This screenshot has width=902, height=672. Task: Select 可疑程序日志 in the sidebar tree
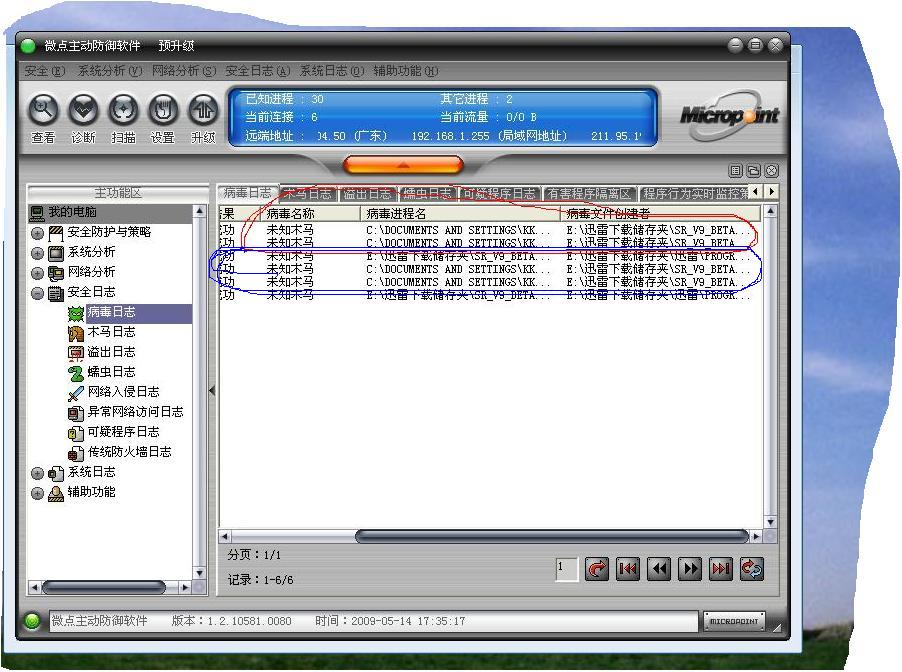pyautogui.click(x=123, y=432)
